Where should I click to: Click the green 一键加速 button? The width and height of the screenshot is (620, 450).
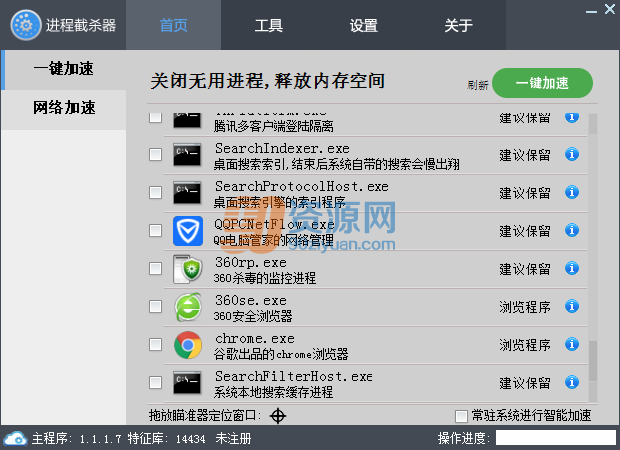pos(542,83)
